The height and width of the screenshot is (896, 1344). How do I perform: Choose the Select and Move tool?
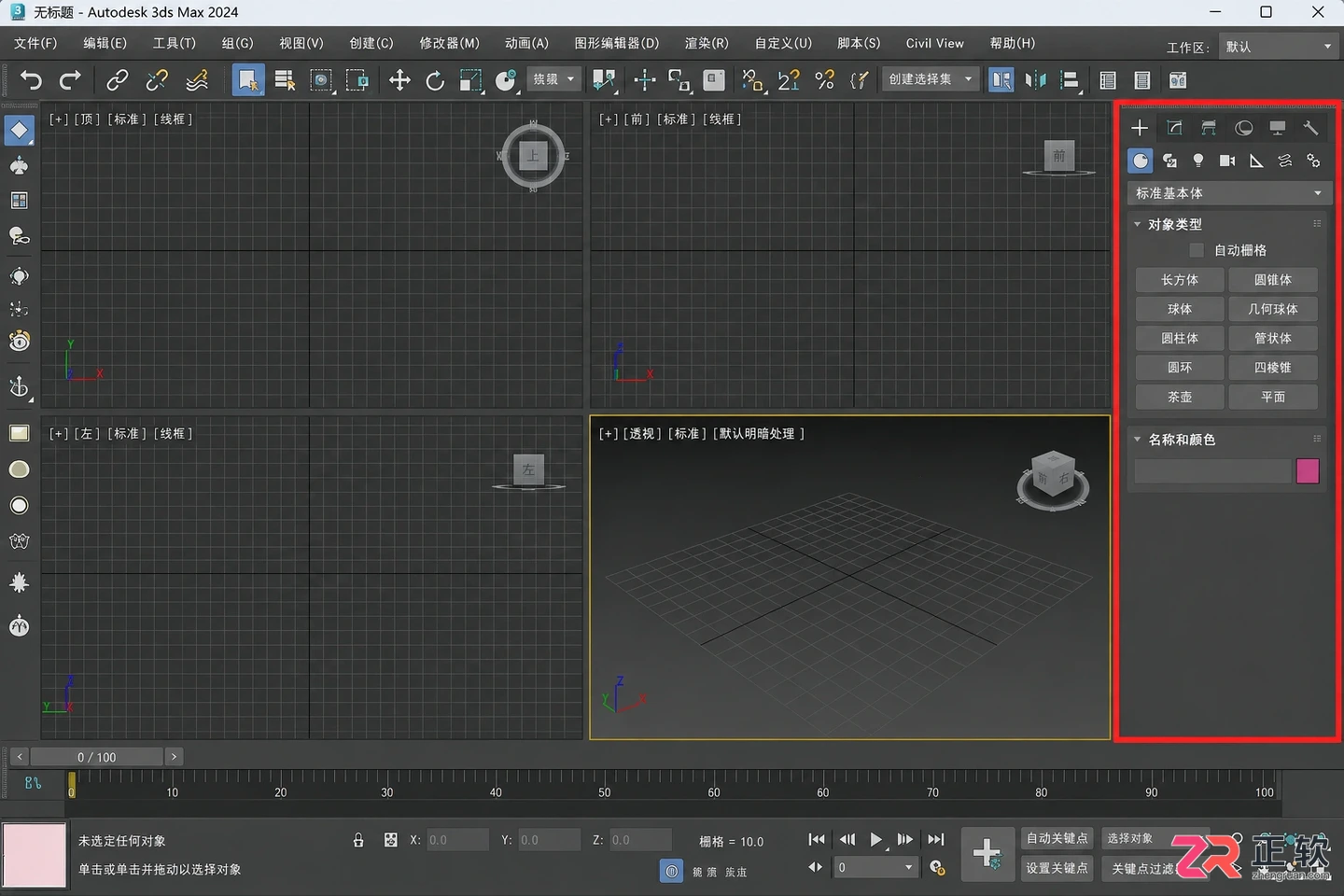[x=399, y=80]
